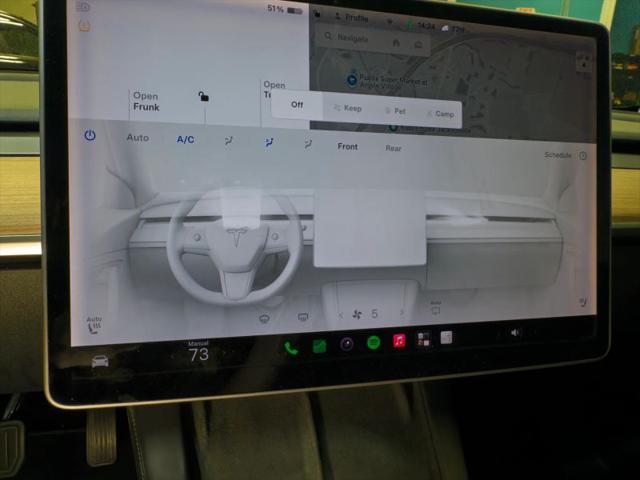640x480 pixels.
Task: Open the gray app icon next to the launcher
Action: coord(447,337)
